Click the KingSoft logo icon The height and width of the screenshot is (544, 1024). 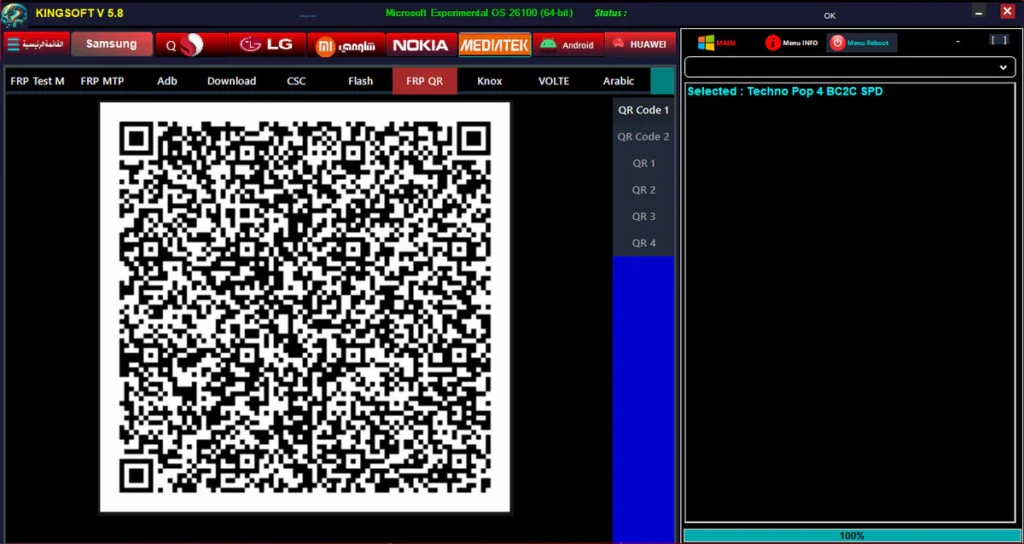click(14, 14)
